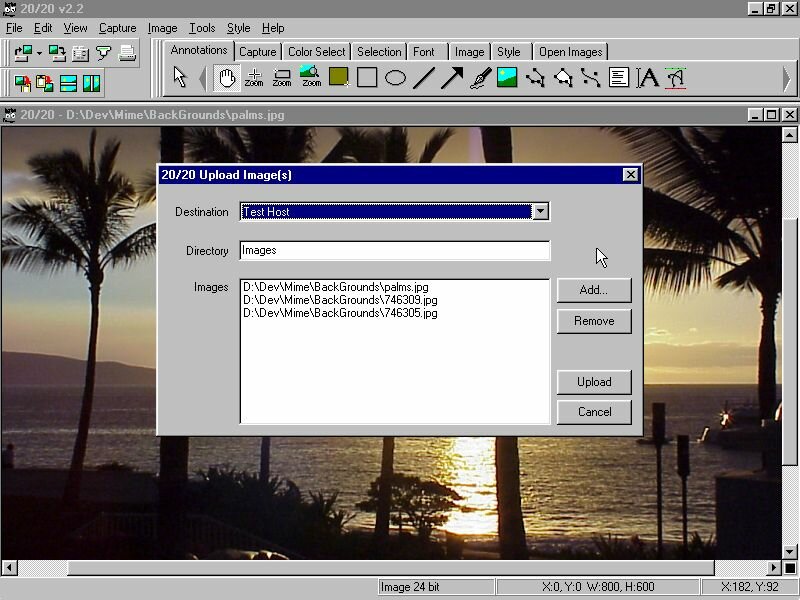Select the text block note tool
The height and width of the screenshot is (600, 800).
click(x=619, y=77)
